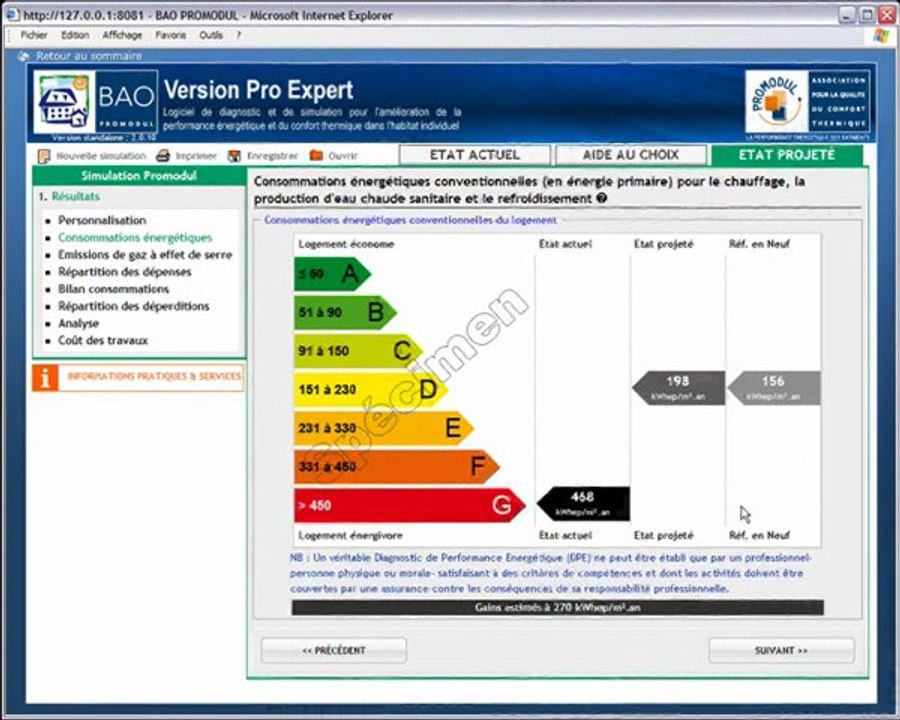Viewport: 900px width, 720px height.
Task: Open the Analyse item
Action: click(x=79, y=323)
